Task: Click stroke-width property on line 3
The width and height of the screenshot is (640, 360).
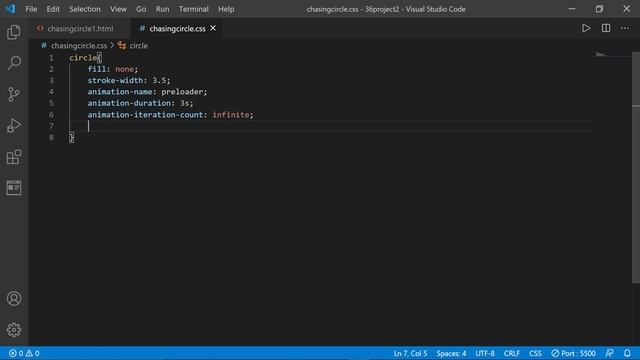Action: [x=115, y=80]
